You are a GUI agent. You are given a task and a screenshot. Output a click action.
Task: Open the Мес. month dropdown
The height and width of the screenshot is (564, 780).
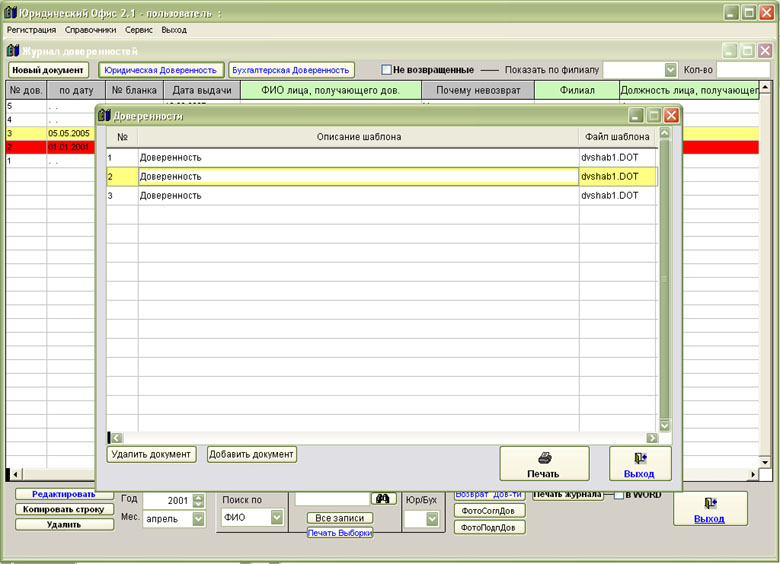(x=198, y=519)
